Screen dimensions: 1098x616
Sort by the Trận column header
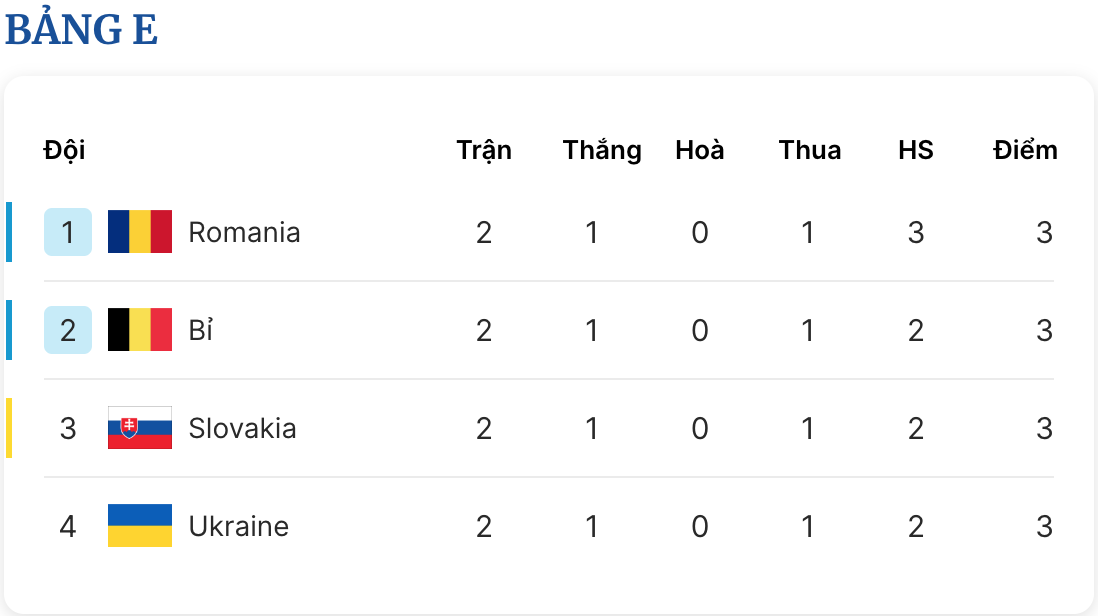coord(484,150)
